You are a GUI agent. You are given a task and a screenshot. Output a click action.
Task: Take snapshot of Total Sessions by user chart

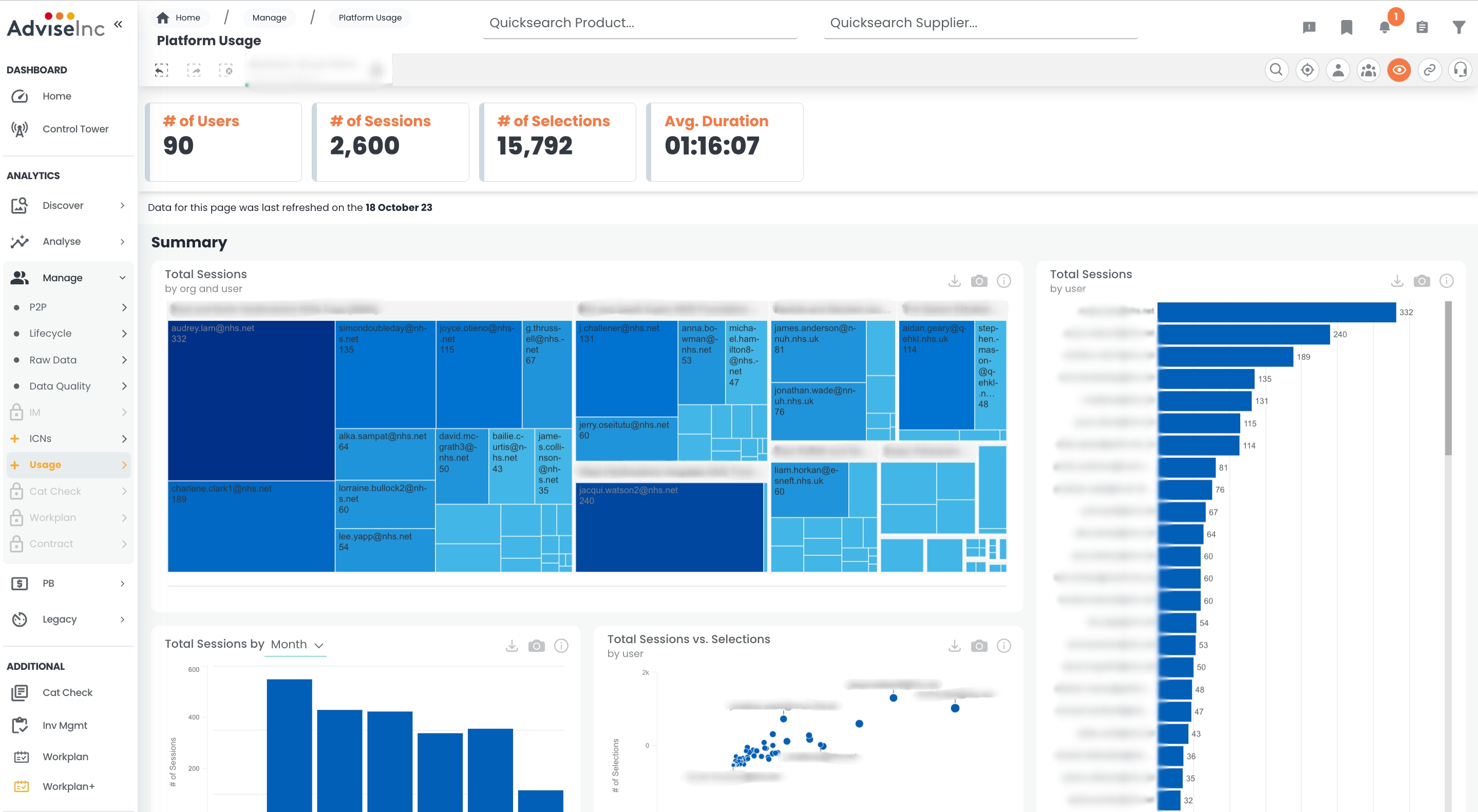point(1421,281)
